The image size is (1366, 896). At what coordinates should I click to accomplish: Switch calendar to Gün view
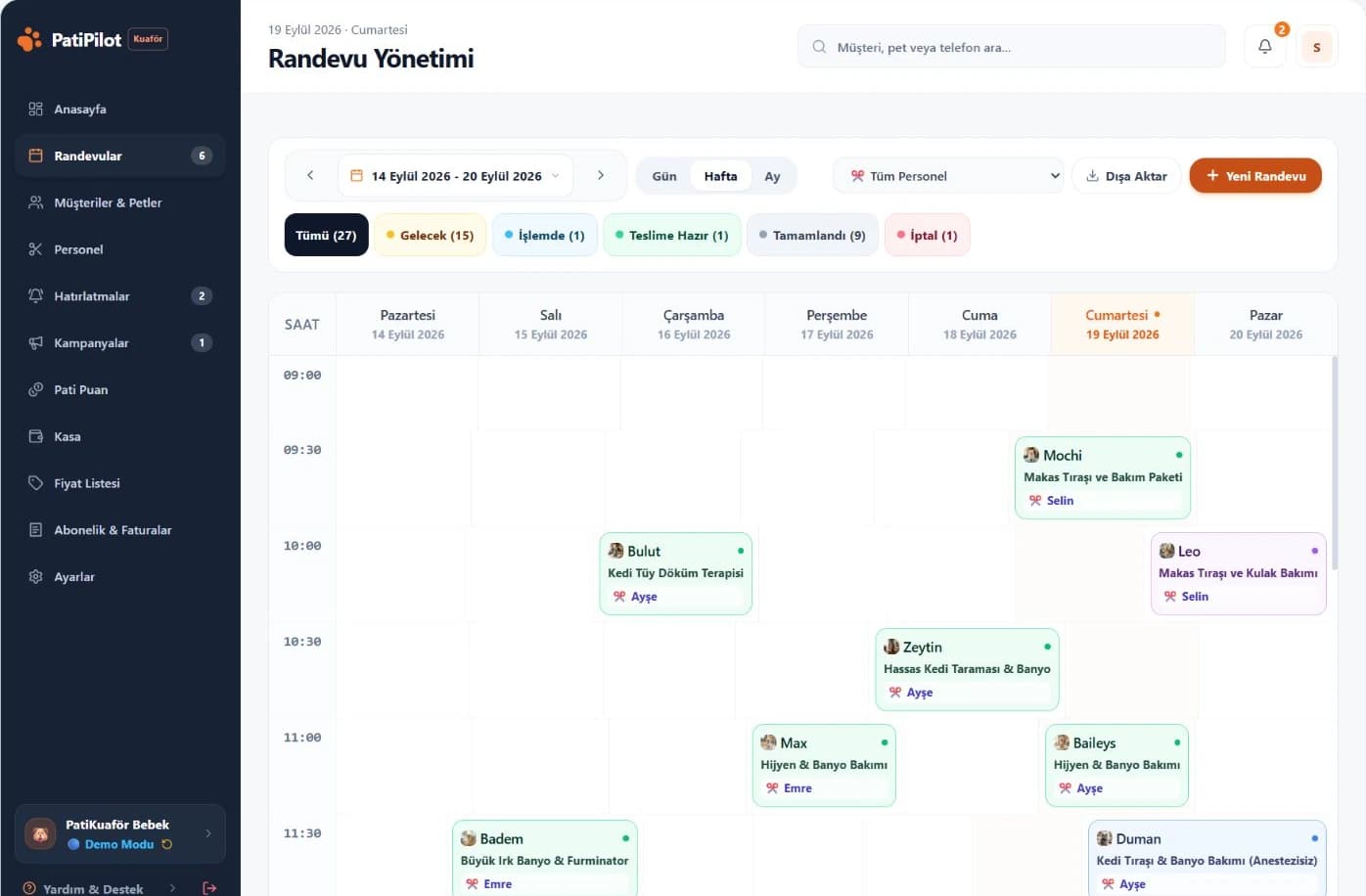664,176
